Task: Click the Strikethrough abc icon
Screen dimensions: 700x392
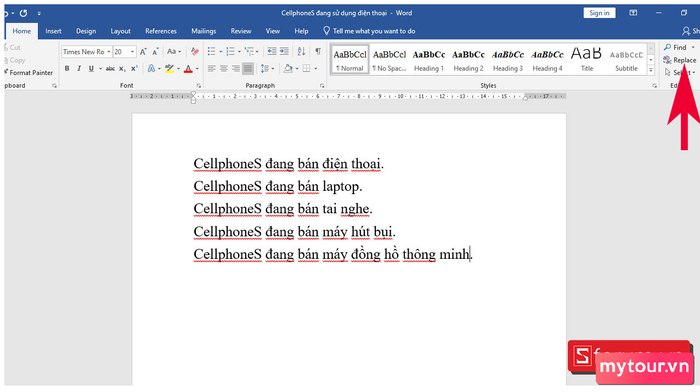Action: [110, 69]
